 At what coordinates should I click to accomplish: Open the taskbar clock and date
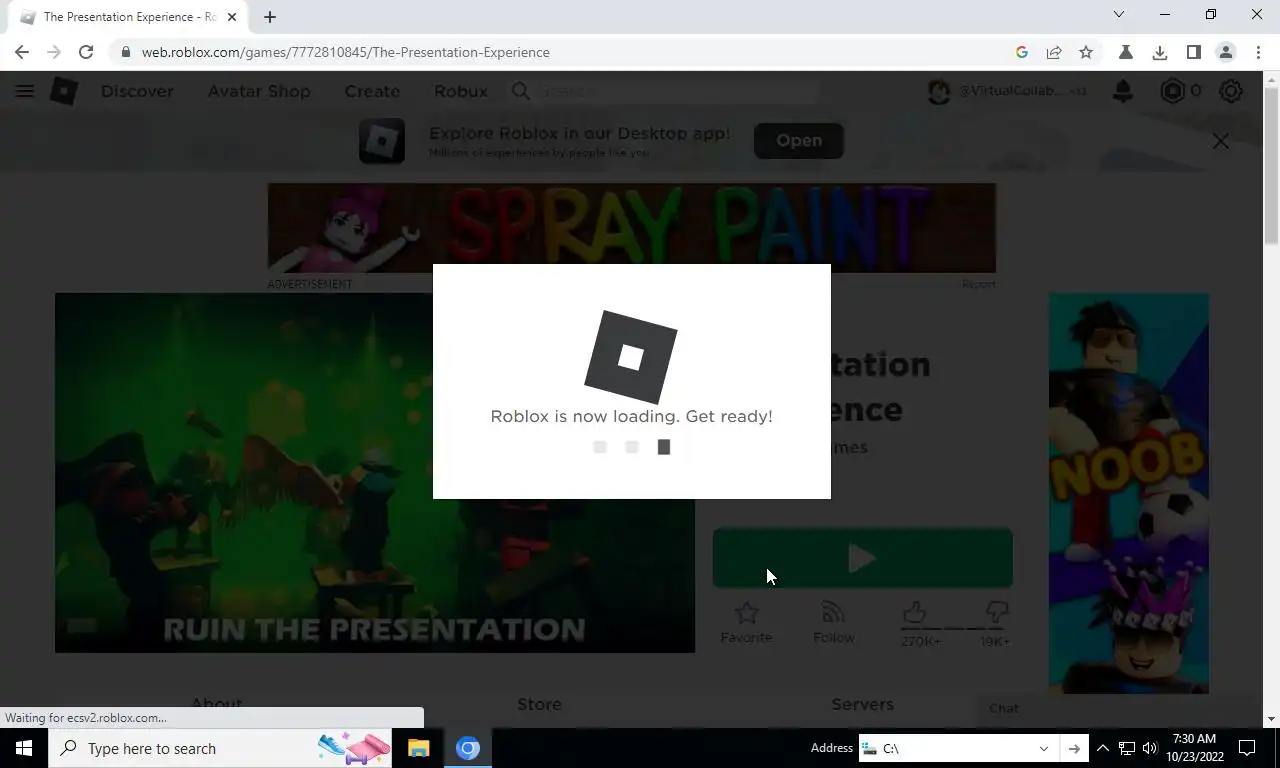pos(1194,748)
